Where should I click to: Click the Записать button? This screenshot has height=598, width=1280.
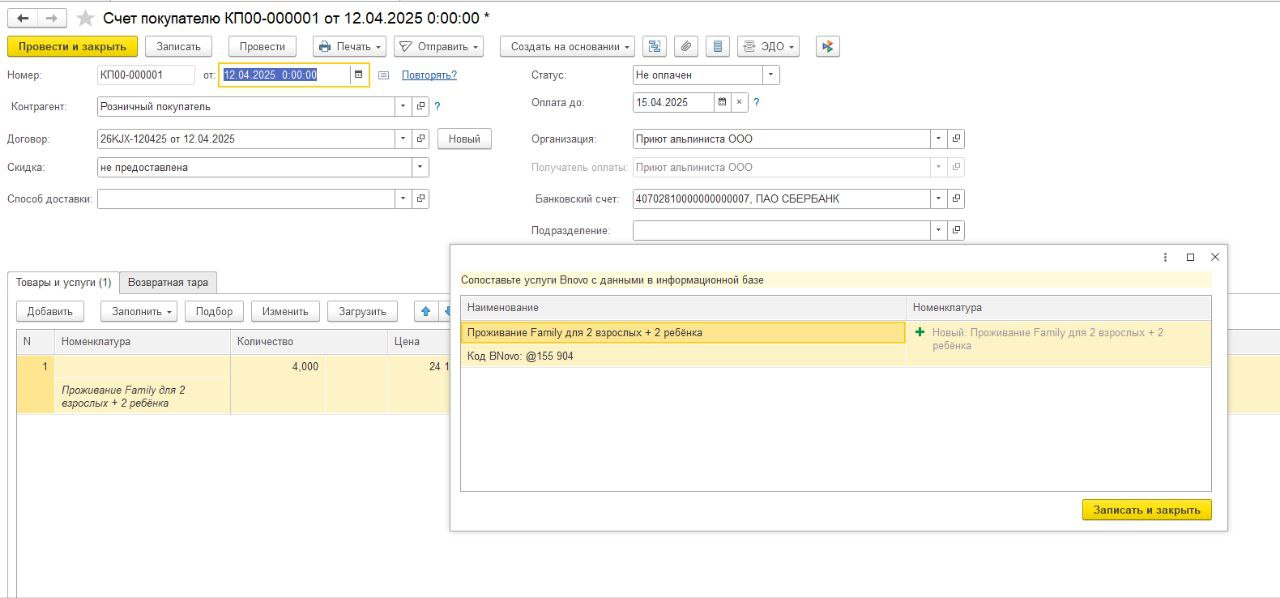179,46
